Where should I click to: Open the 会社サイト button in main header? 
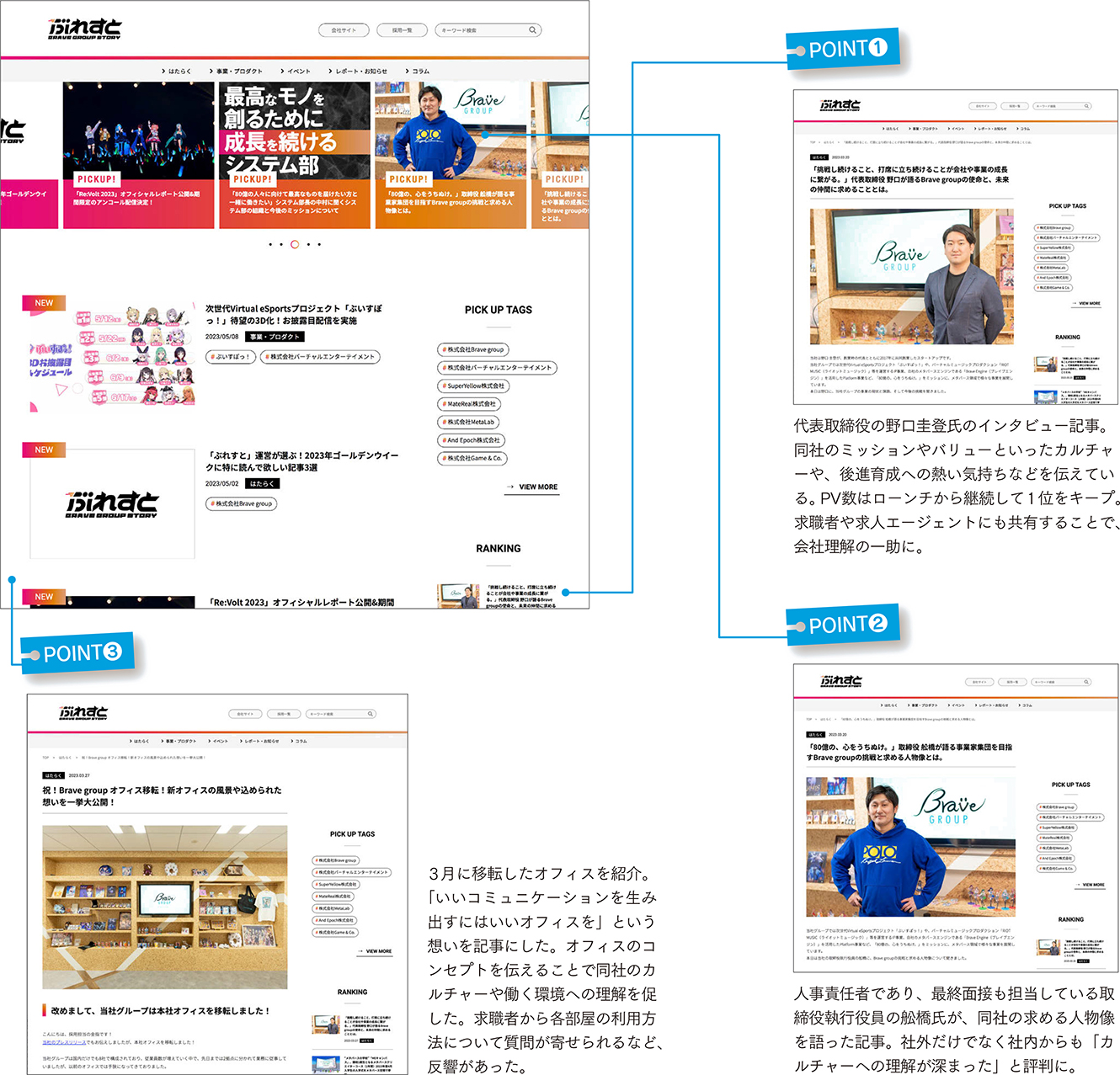(x=344, y=30)
